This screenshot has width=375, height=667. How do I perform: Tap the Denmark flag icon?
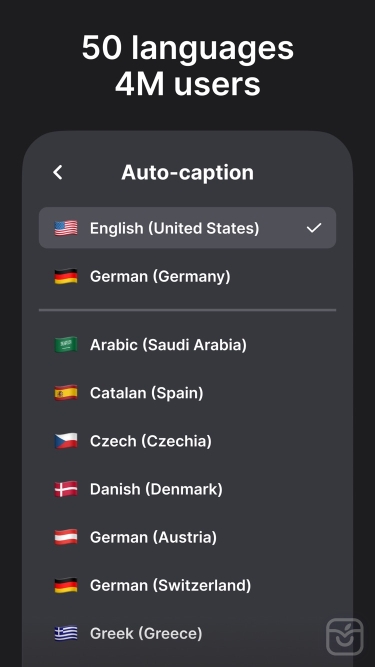[x=66, y=489]
